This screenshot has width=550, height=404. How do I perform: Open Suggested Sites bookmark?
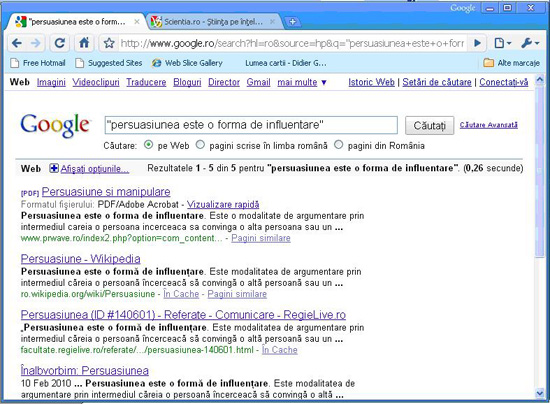coord(109,63)
